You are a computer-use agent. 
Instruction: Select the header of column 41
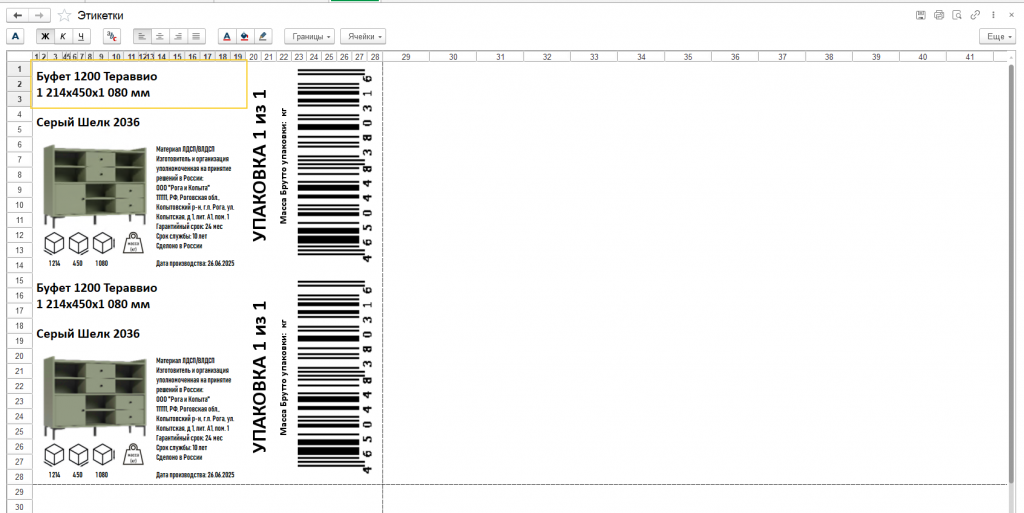point(970,57)
